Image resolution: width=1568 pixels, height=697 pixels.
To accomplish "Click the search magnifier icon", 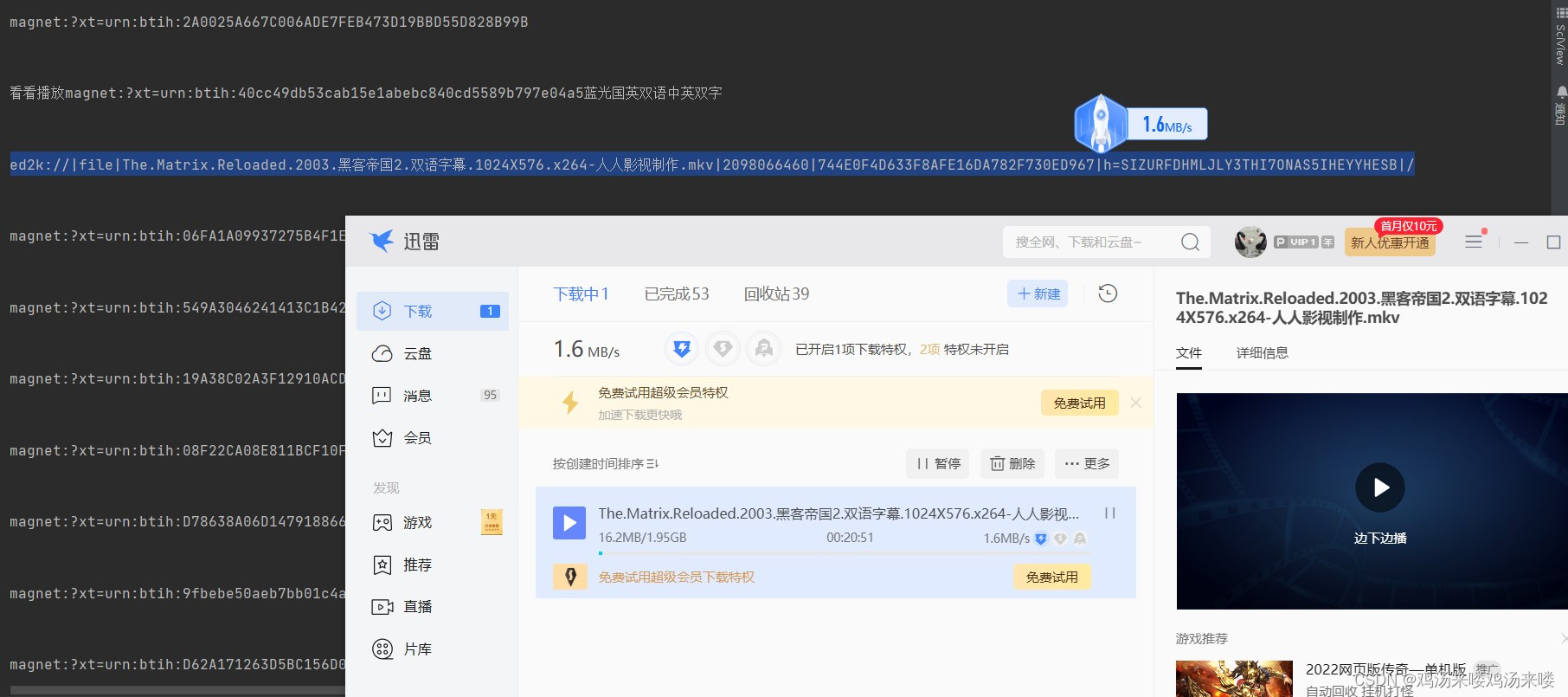I will point(1191,242).
